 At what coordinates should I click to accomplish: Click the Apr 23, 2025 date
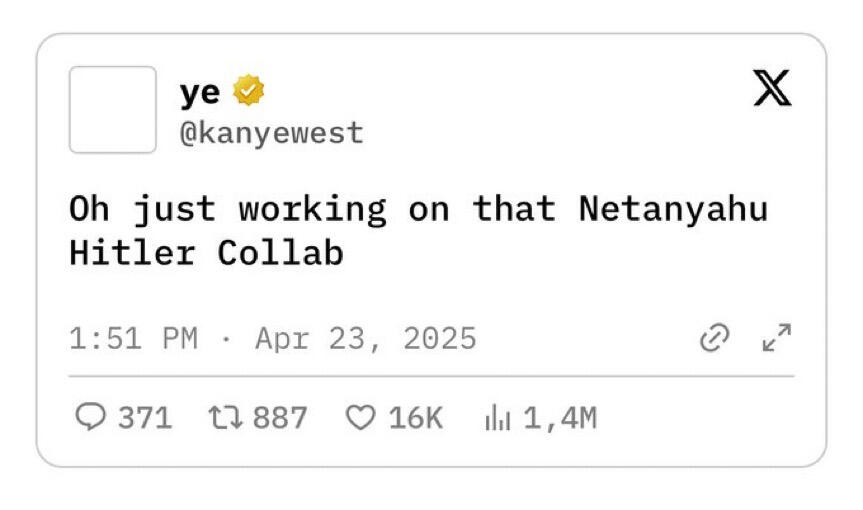365,338
